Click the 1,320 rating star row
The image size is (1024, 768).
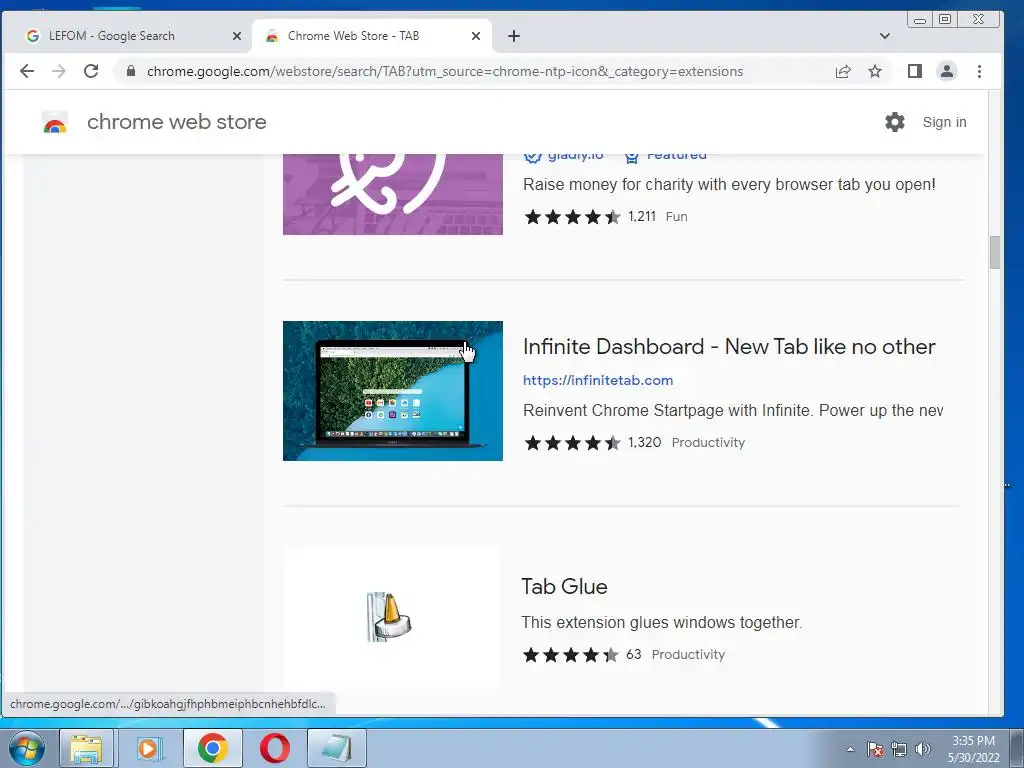[x=572, y=443]
